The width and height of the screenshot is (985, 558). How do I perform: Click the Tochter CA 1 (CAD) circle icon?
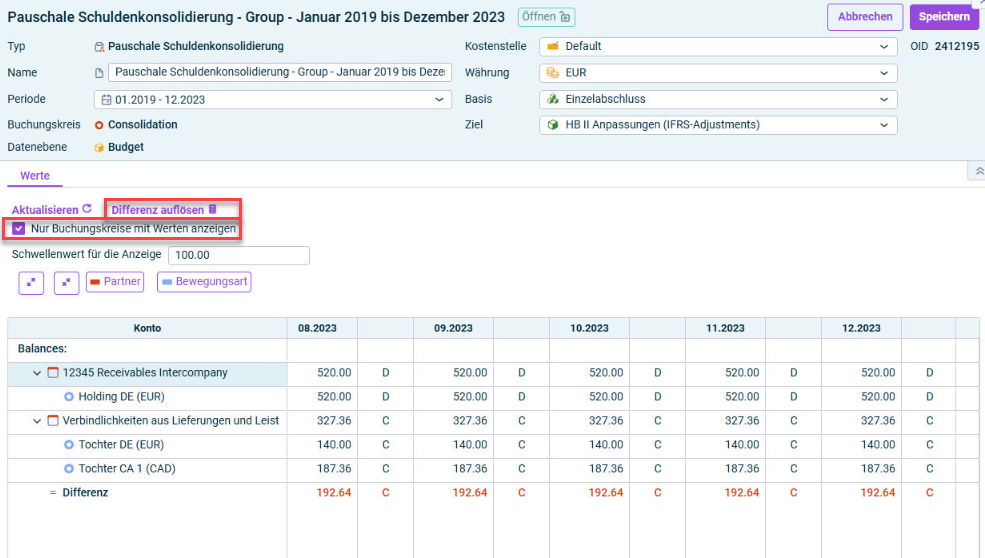(69, 469)
